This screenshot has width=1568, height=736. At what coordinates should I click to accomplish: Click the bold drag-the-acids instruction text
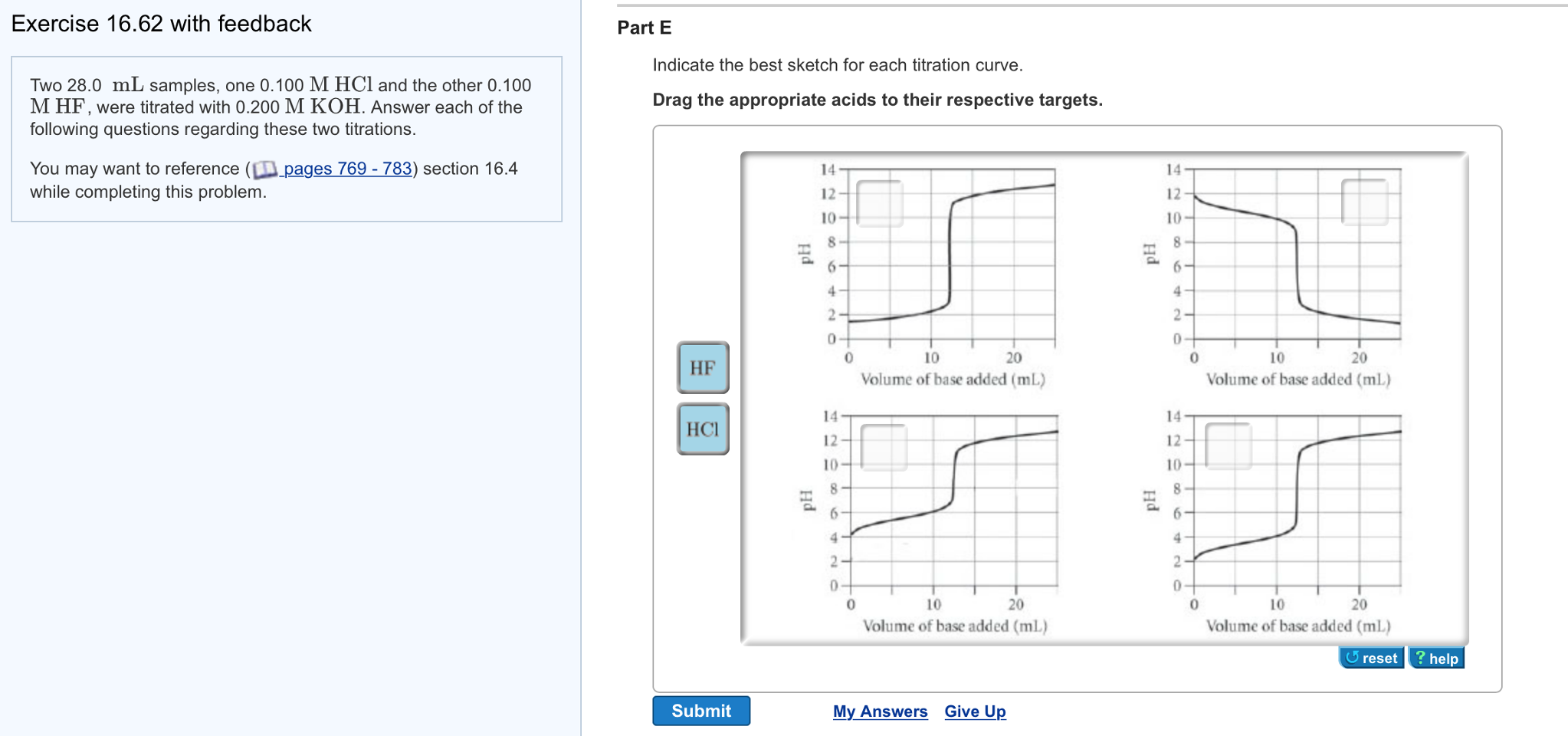pos(877,100)
